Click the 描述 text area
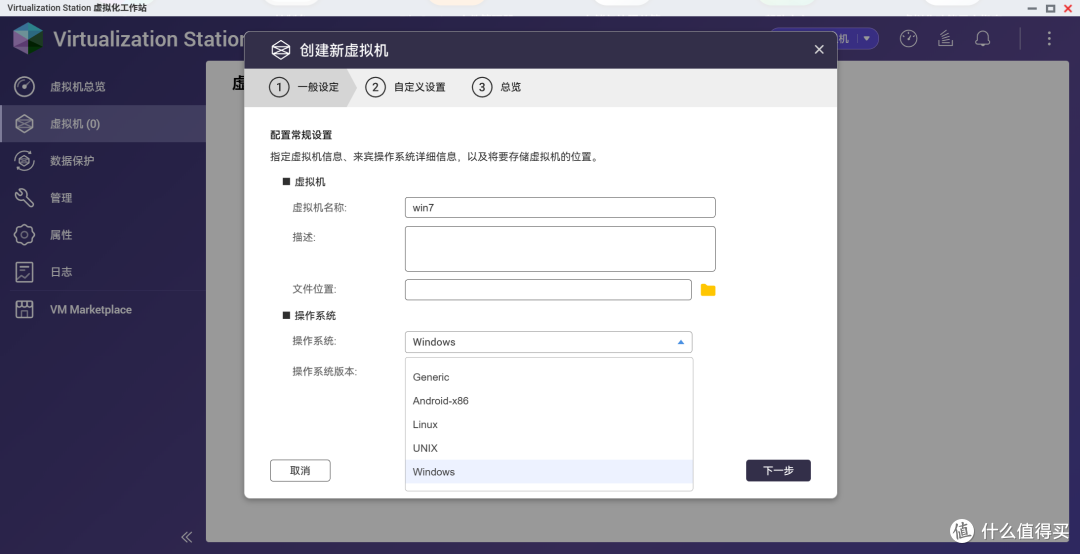The height and width of the screenshot is (554, 1080). coord(560,249)
